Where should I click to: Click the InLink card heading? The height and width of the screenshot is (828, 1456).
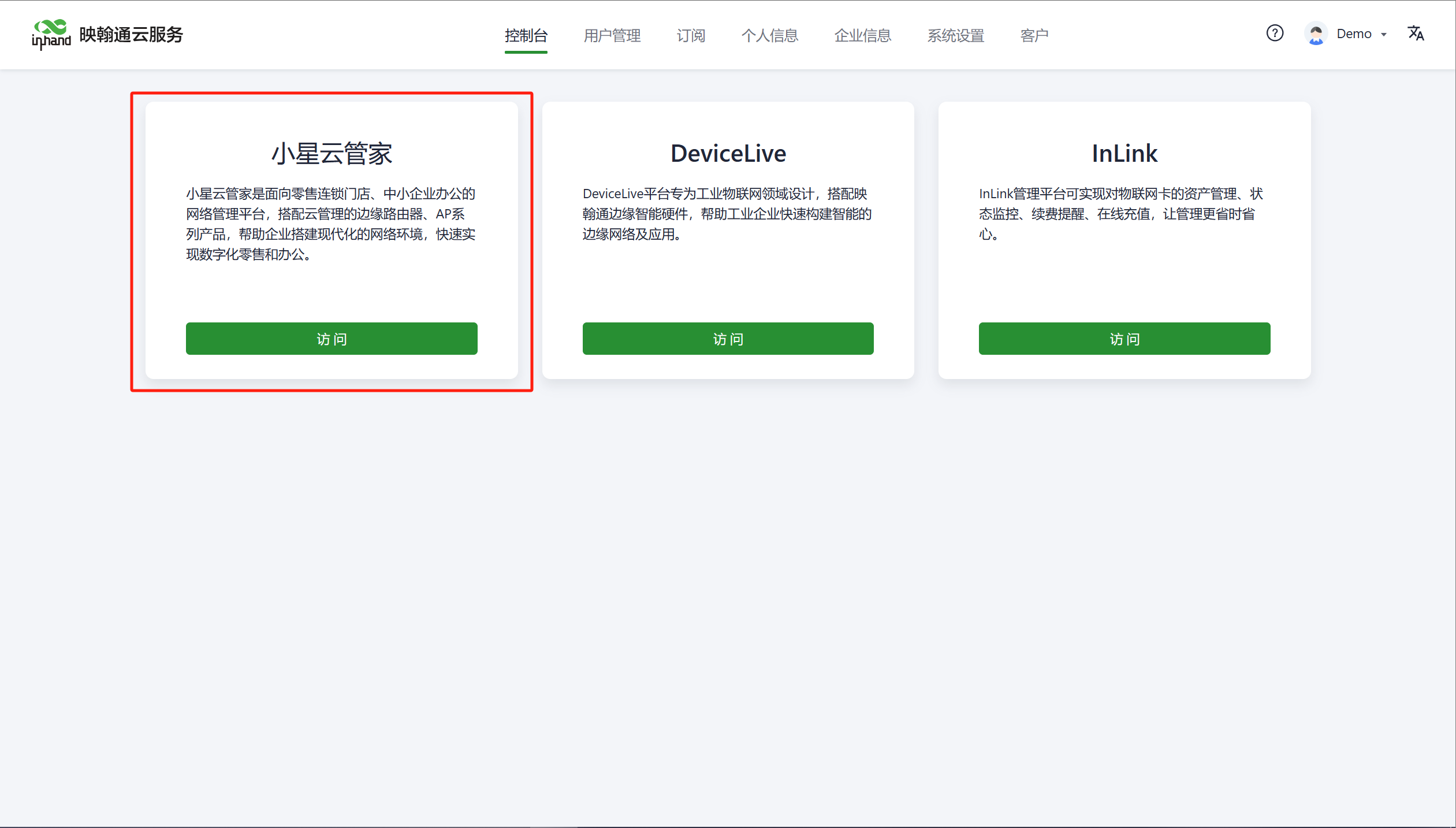click(x=1124, y=154)
